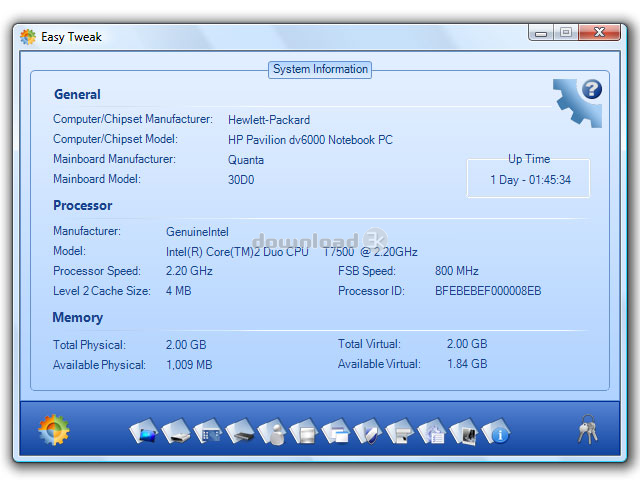The height and width of the screenshot is (480, 640).
Task: Click the Processor section heading
Action: point(82,206)
